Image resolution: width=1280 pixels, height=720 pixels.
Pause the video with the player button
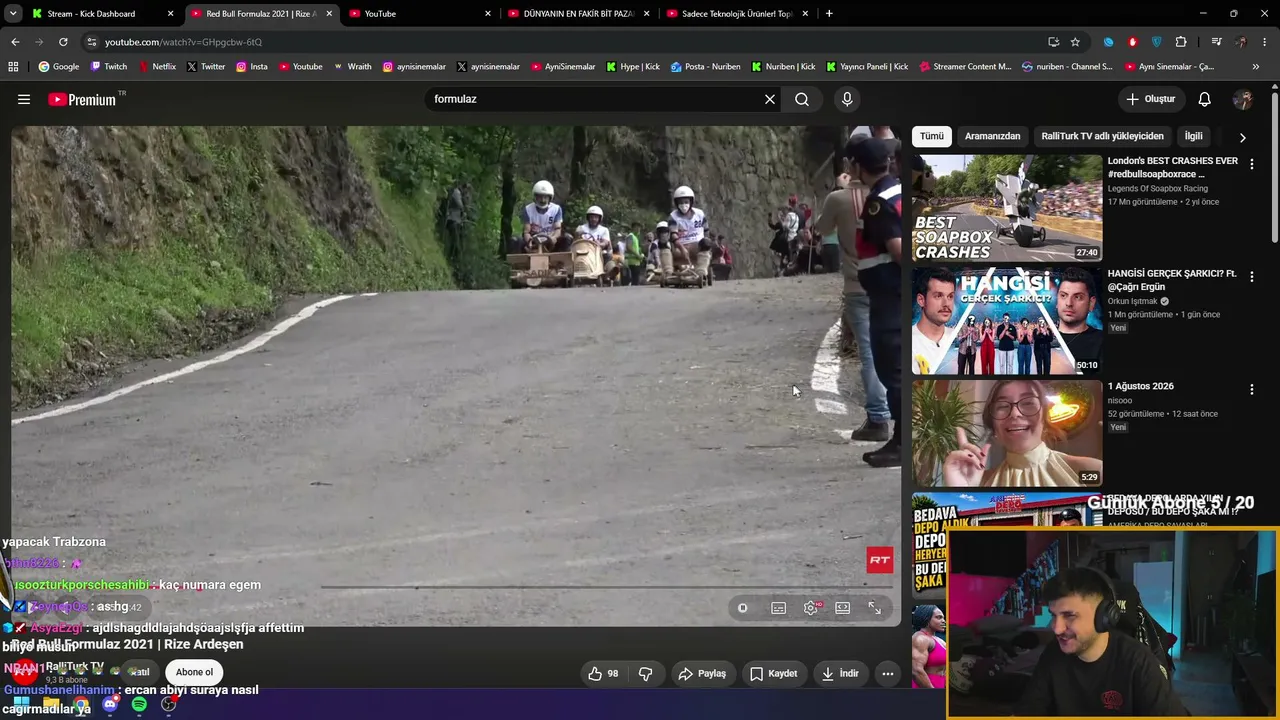point(742,608)
